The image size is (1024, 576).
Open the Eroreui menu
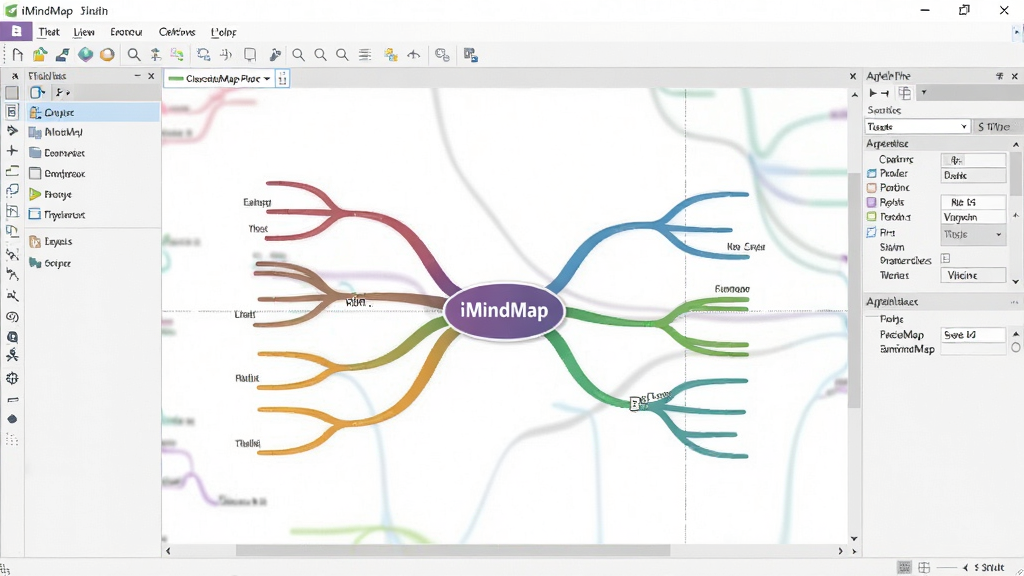pyautogui.click(x=126, y=32)
